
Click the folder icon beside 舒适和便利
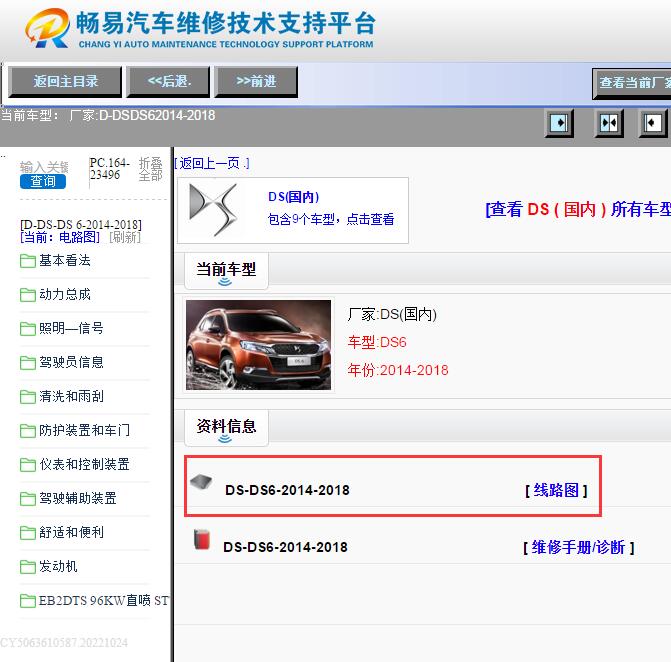point(28,533)
